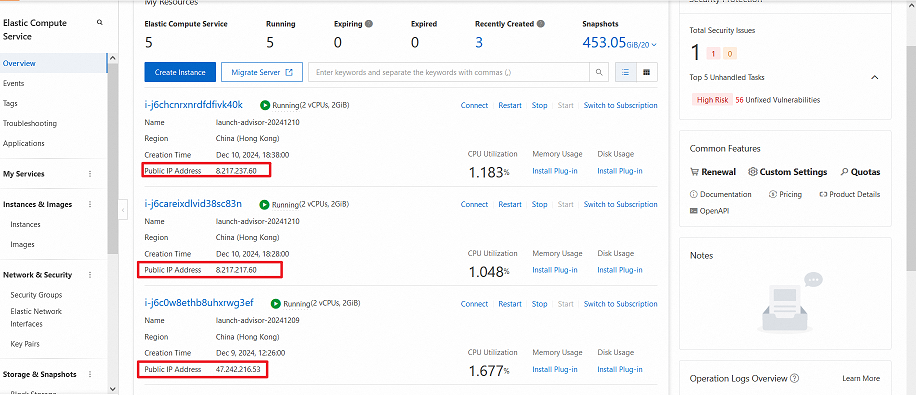Switch i-j6c0w8ethb8uhxrwg3ef to Subscription
916x395 pixels.
coord(620,304)
